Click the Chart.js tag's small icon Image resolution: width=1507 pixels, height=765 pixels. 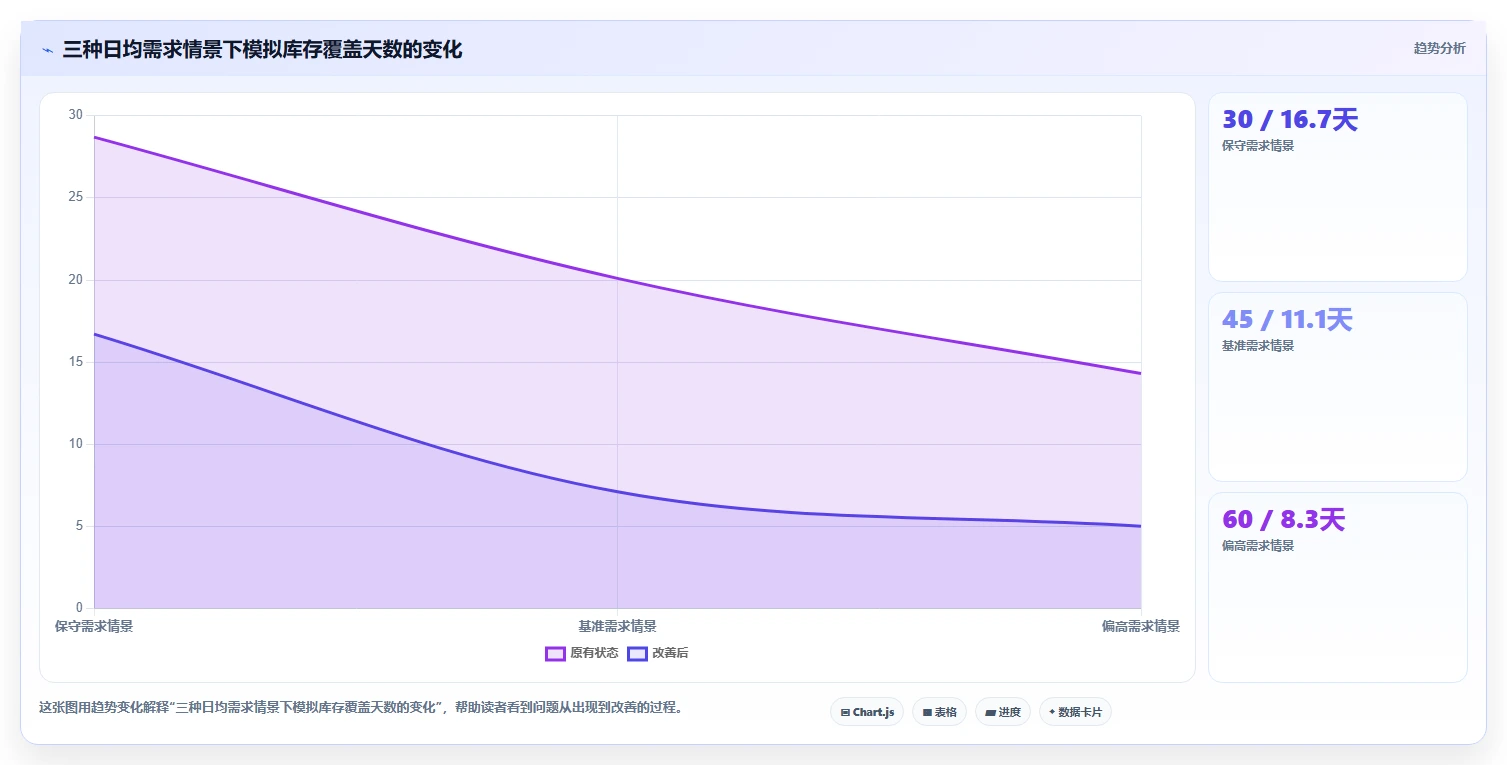pos(845,713)
